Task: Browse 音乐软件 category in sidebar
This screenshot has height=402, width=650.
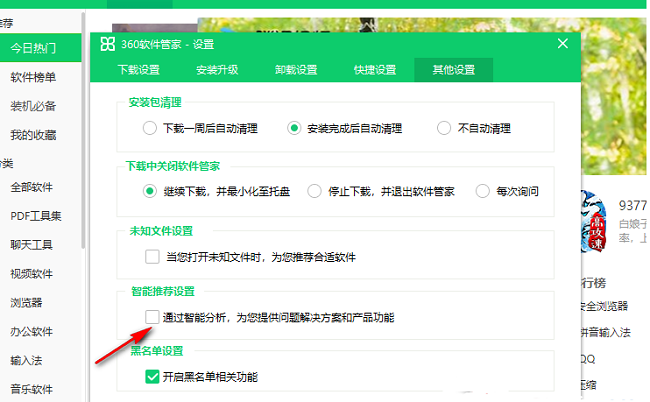Action: pyautogui.click(x=32, y=389)
